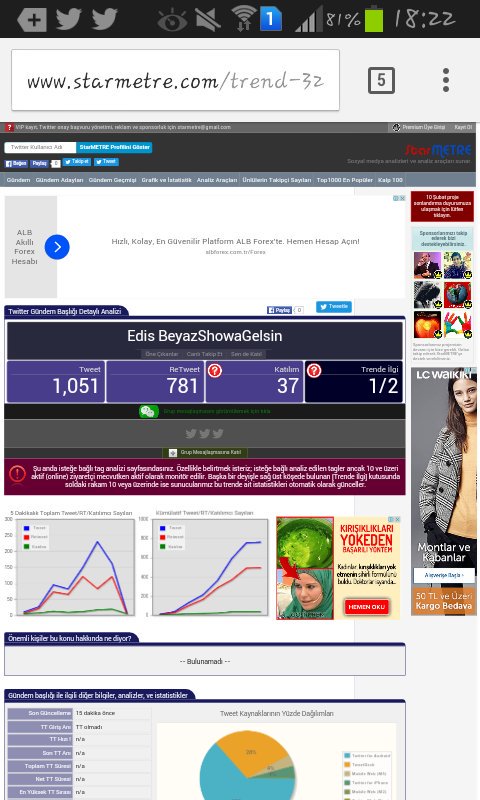Click StarMETRE Profilini Göster button

click(x=114, y=147)
